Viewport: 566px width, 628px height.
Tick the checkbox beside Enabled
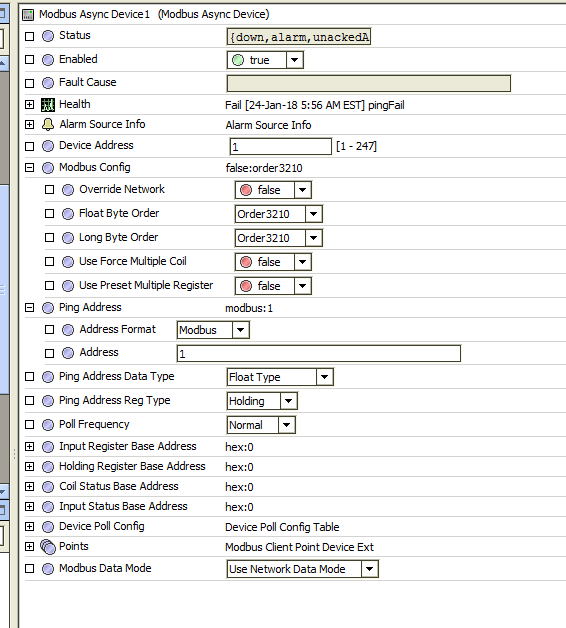point(29,60)
